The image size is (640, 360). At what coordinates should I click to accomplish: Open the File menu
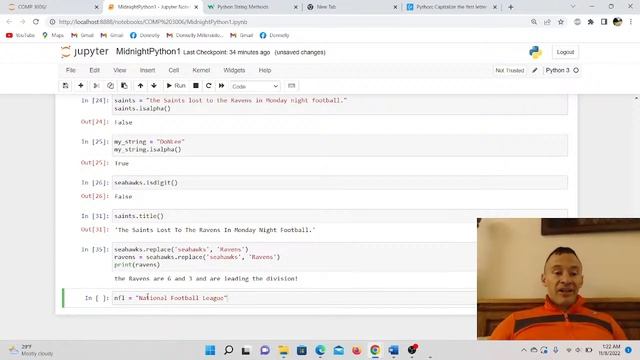71,70
